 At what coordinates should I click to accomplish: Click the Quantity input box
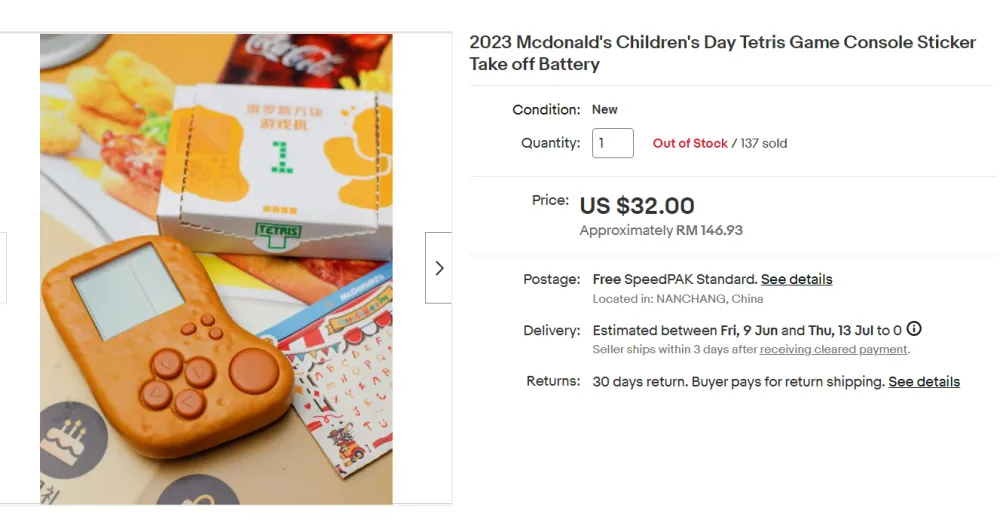click(x=613, y=143)
